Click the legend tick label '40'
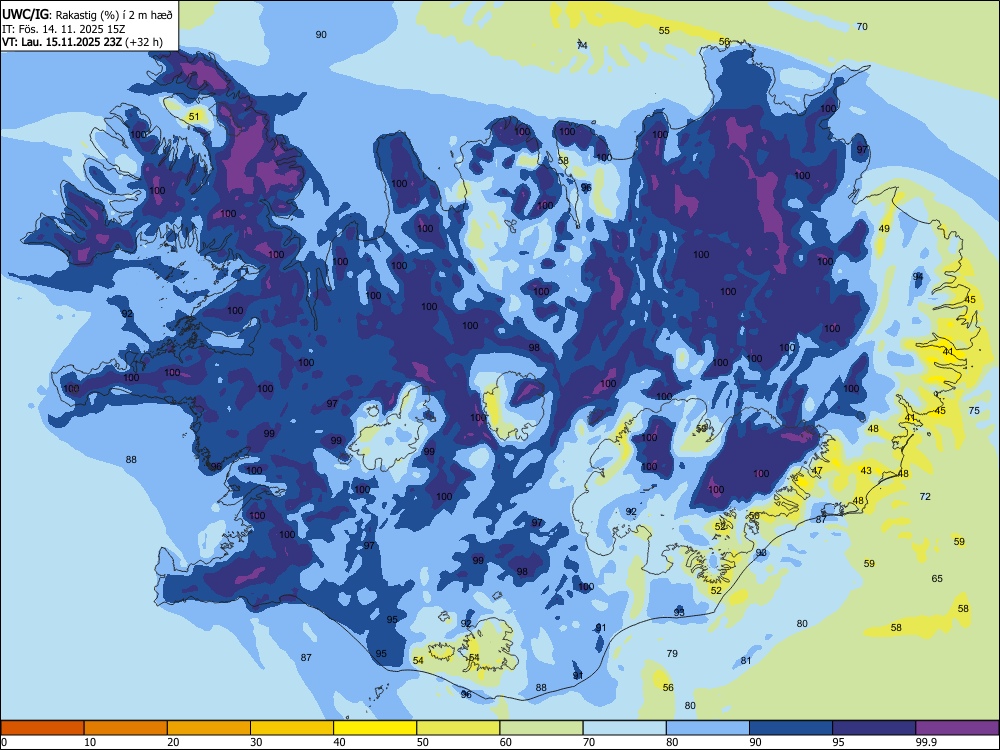 (340, 742)
